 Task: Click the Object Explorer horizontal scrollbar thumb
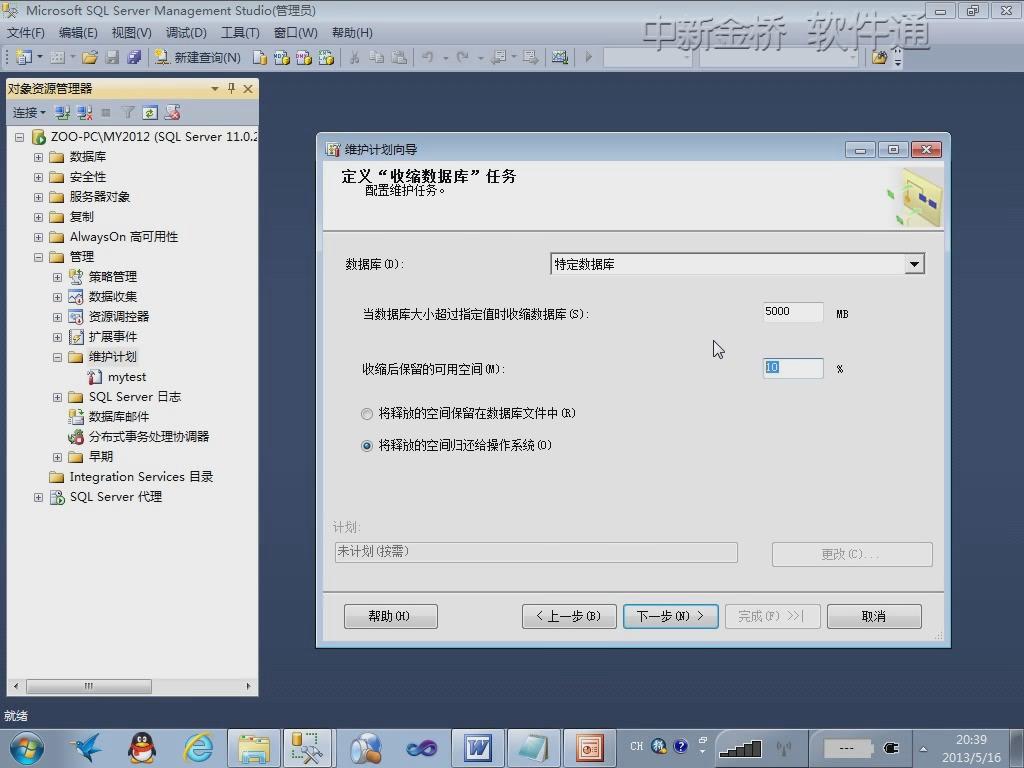89,686
